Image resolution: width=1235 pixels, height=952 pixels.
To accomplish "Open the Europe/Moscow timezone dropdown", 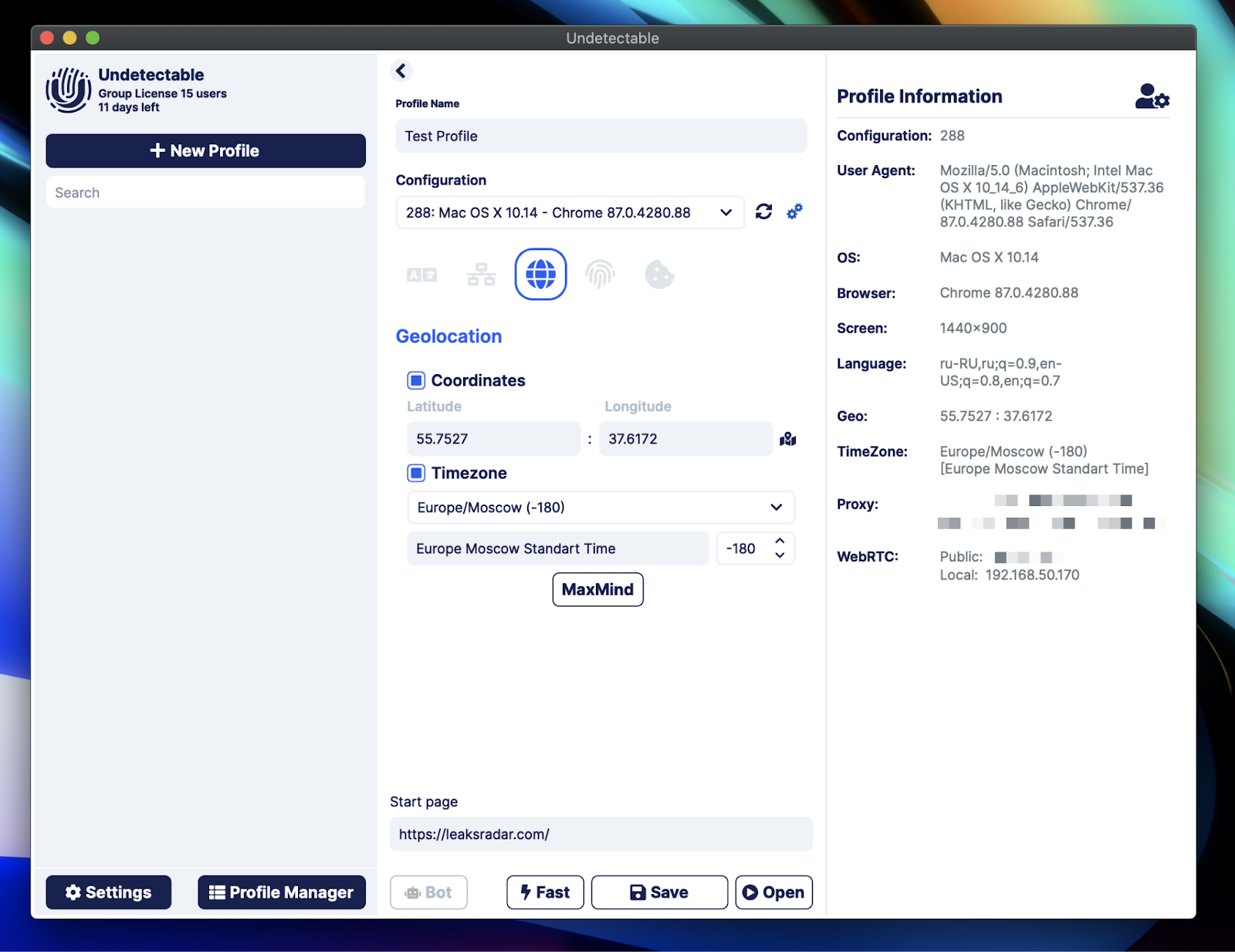I will tap(601, 508).
